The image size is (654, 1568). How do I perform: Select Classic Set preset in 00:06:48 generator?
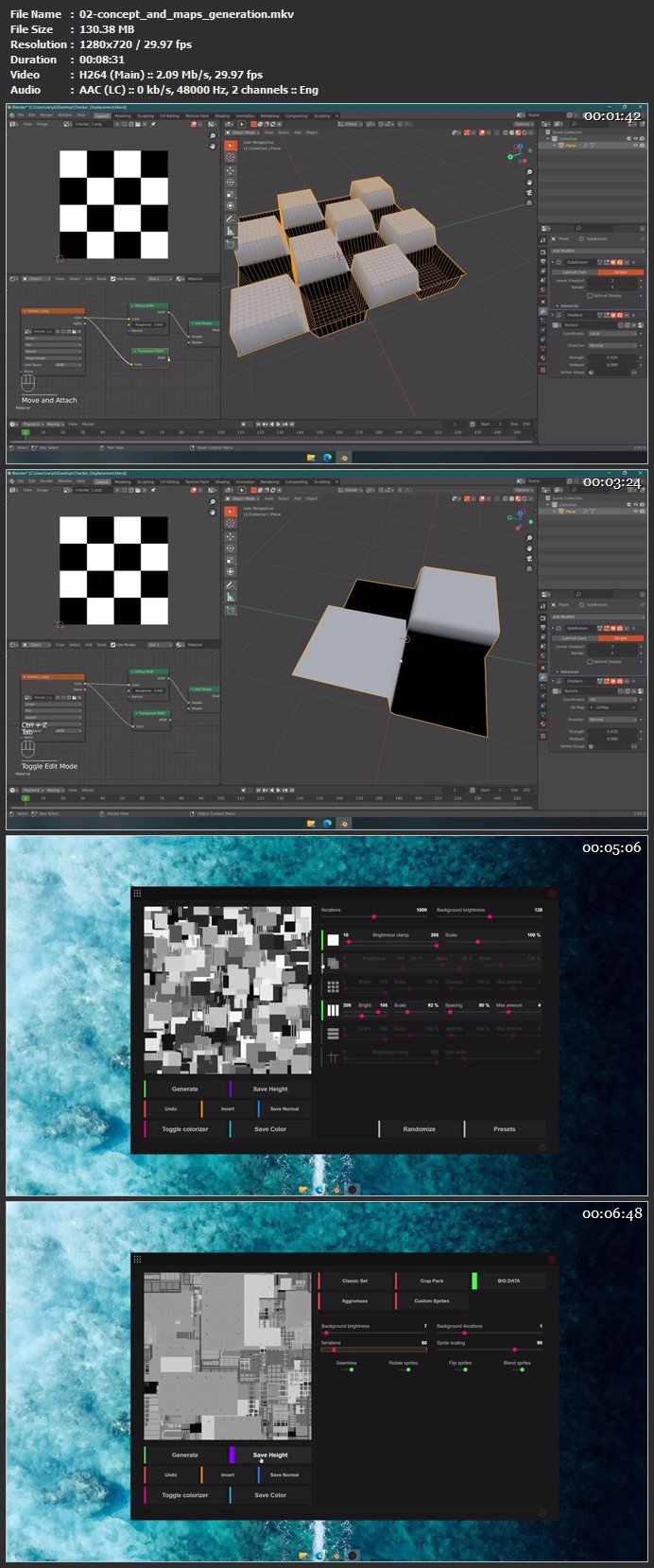pos(354,1281)
